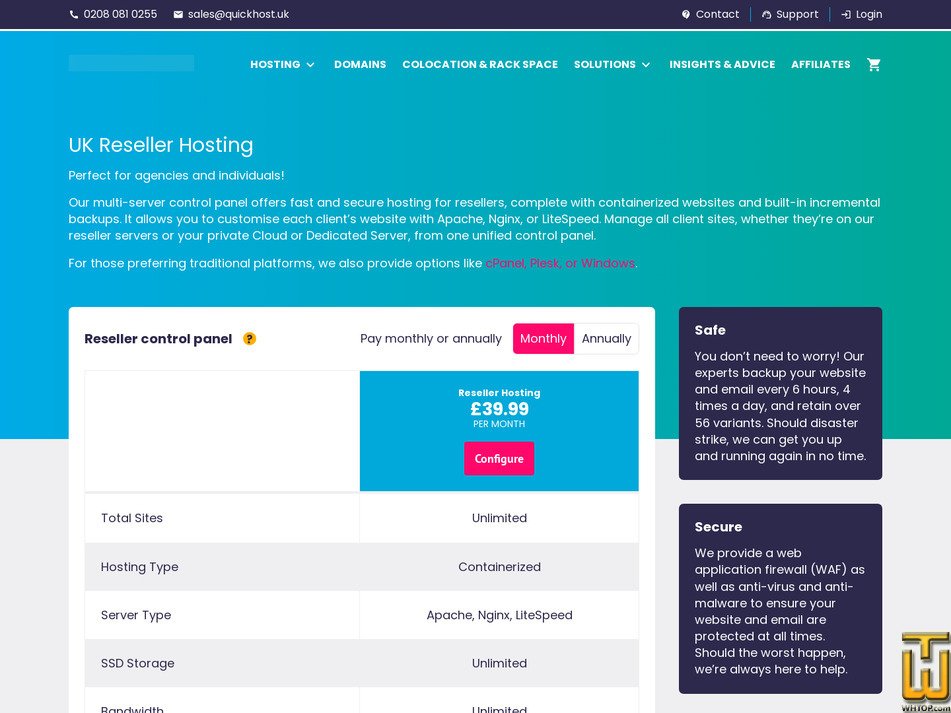Click the Contact info icon in the top bar

[686, 14]
